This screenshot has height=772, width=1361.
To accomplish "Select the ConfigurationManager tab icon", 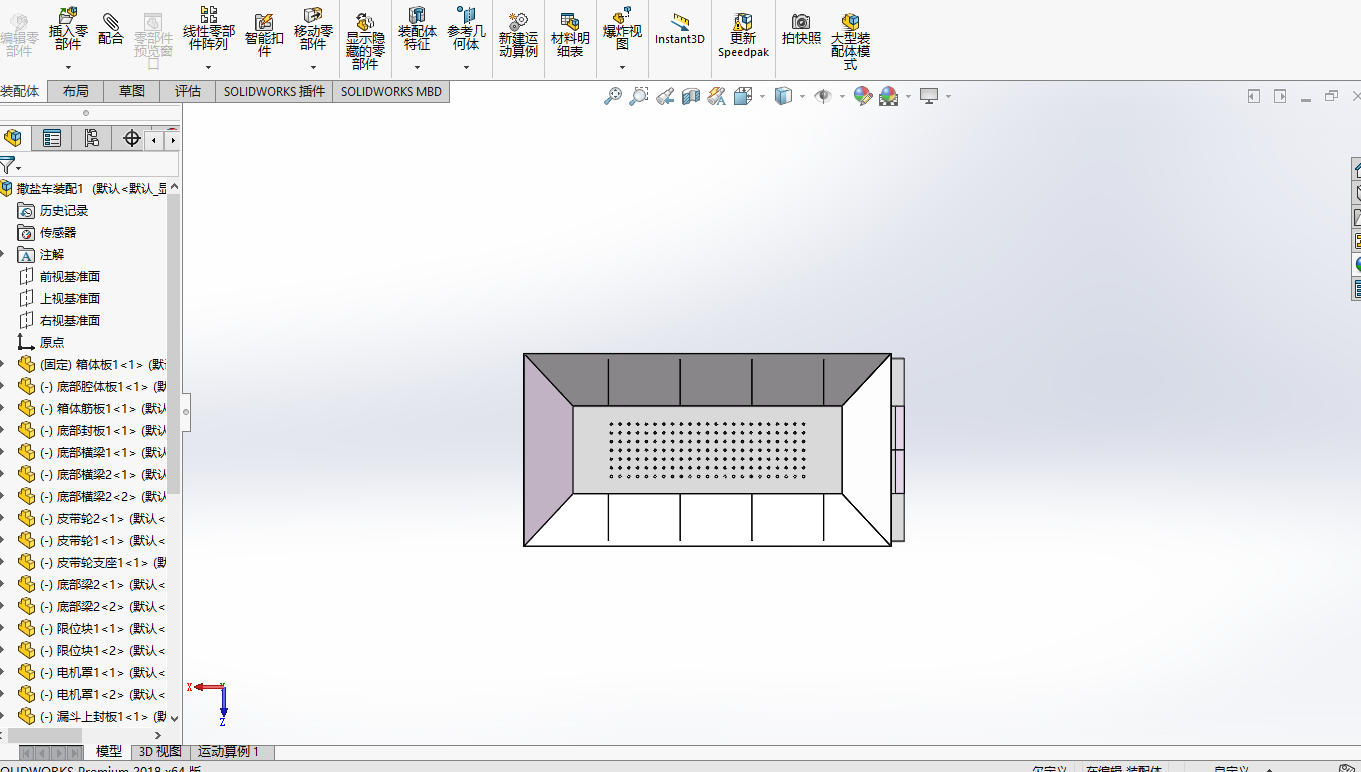I will click(x=91, y=138).
